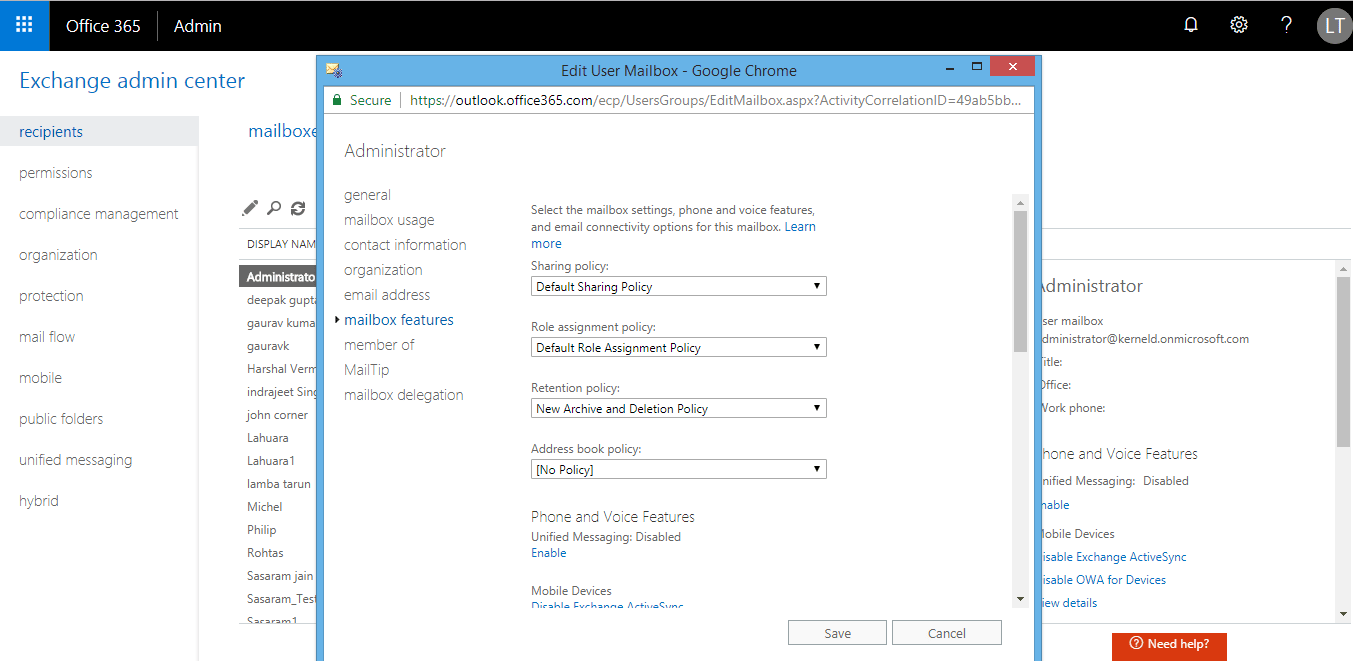Click the search magnifier icon in toolbar

click(274, 208)
